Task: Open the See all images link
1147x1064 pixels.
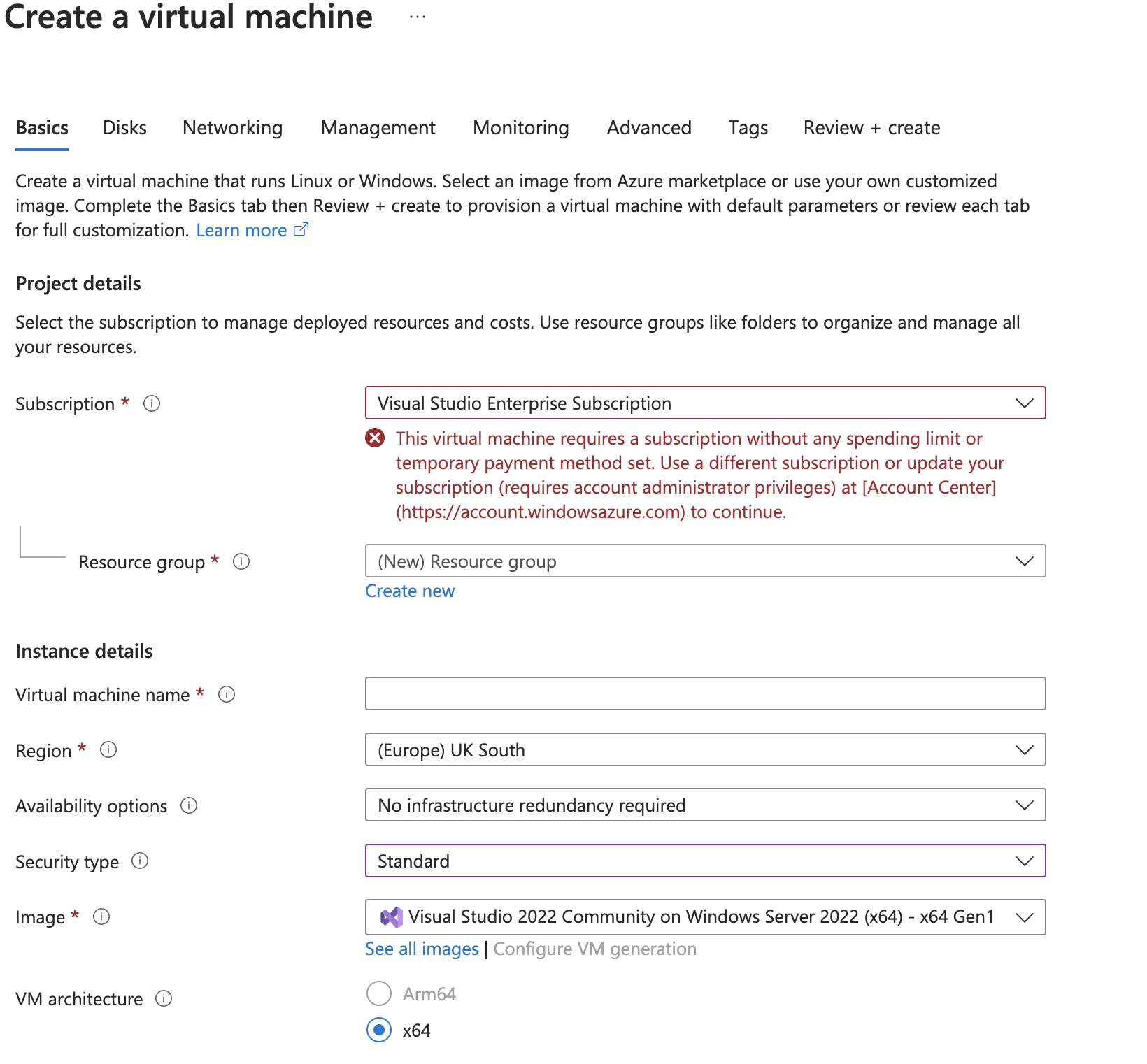Action: (x=422, y=949)
